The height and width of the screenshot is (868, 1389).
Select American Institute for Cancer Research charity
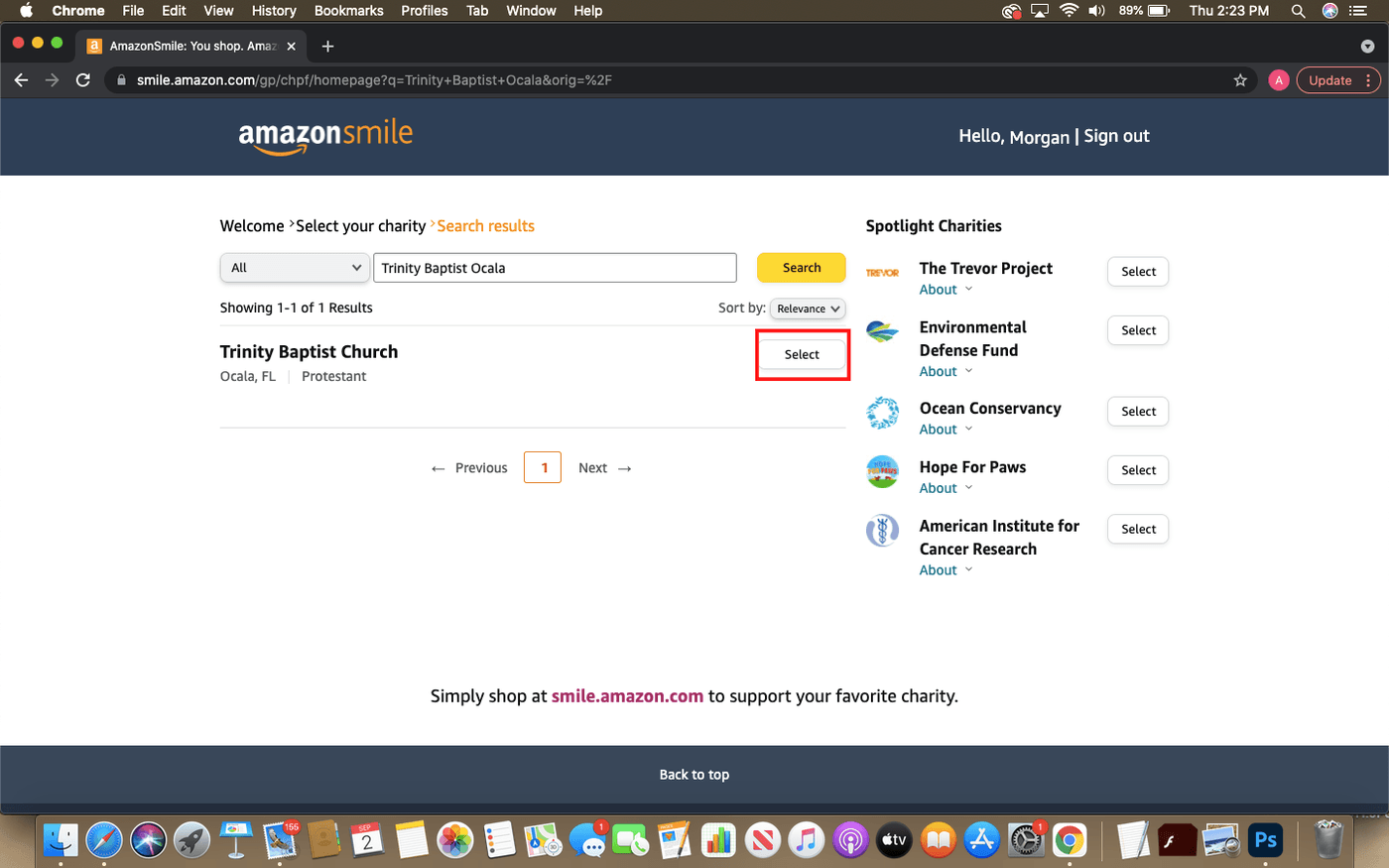click(x=1138, y=529)
